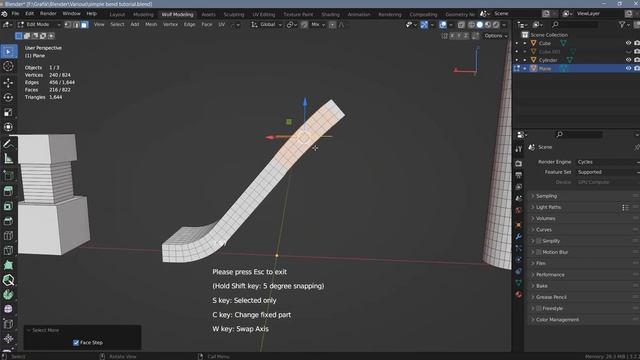Click the outliner search field
640x360 pixels.
point(575,25)
